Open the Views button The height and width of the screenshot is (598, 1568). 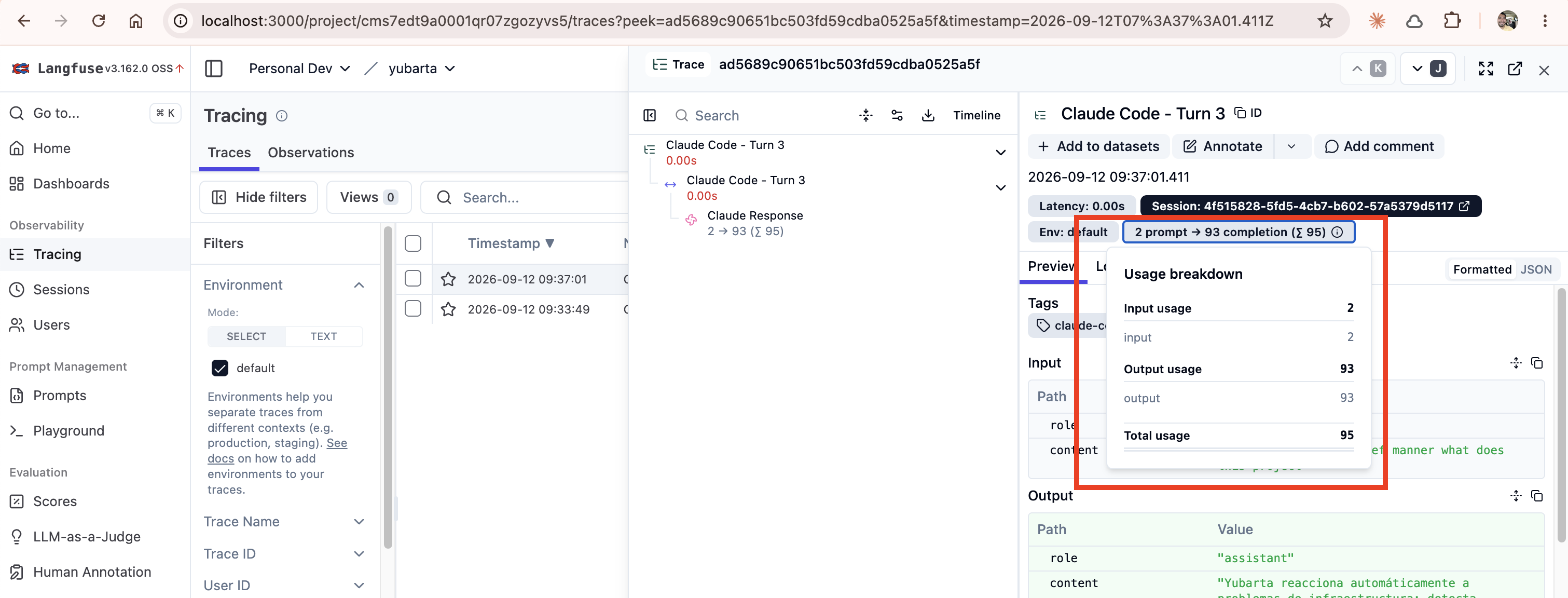coord(368,197)
